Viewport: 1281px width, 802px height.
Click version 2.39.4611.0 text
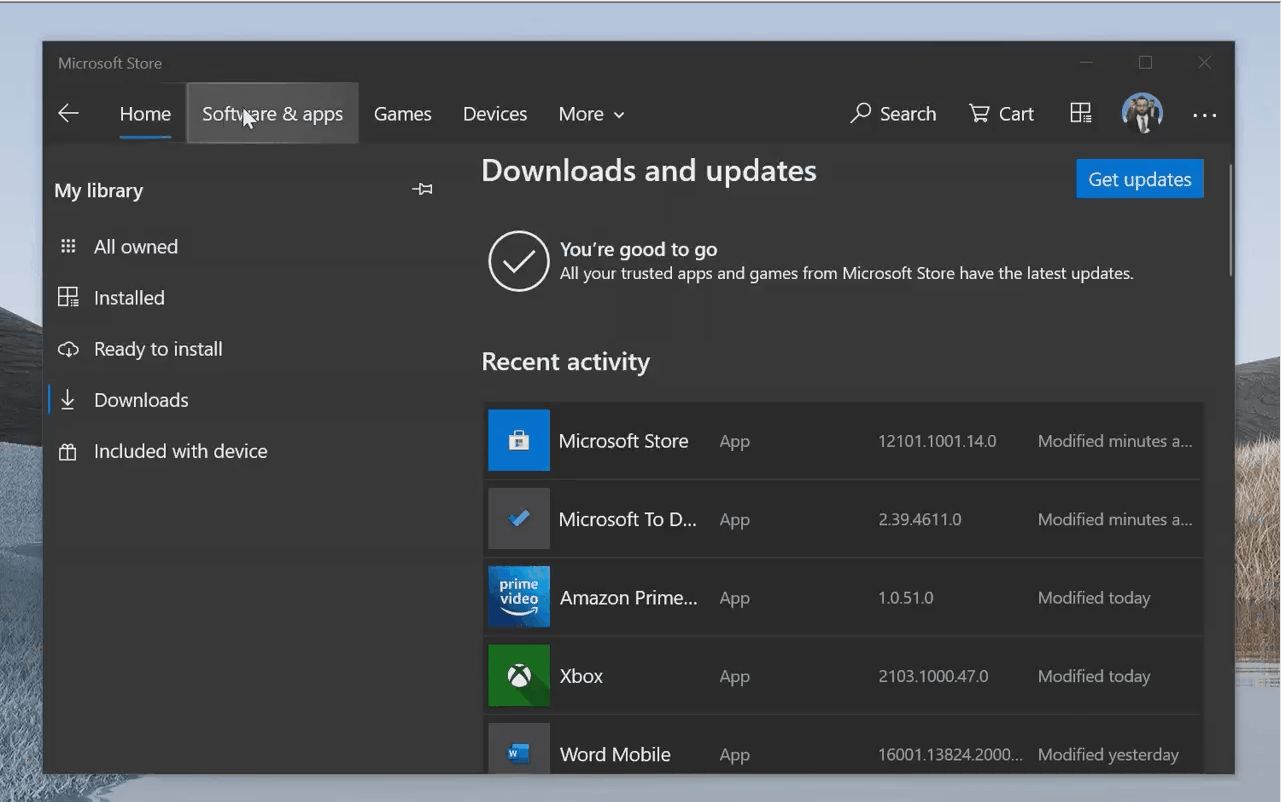pos(920,519)
